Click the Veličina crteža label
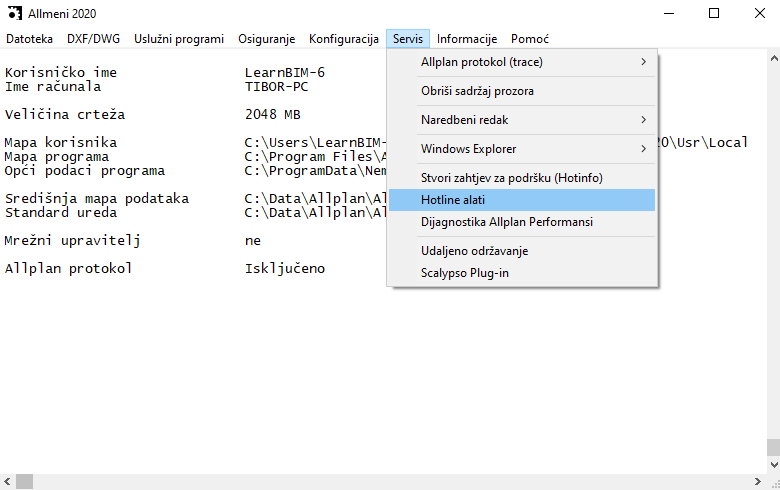The image size is (780, 490). 65,114
